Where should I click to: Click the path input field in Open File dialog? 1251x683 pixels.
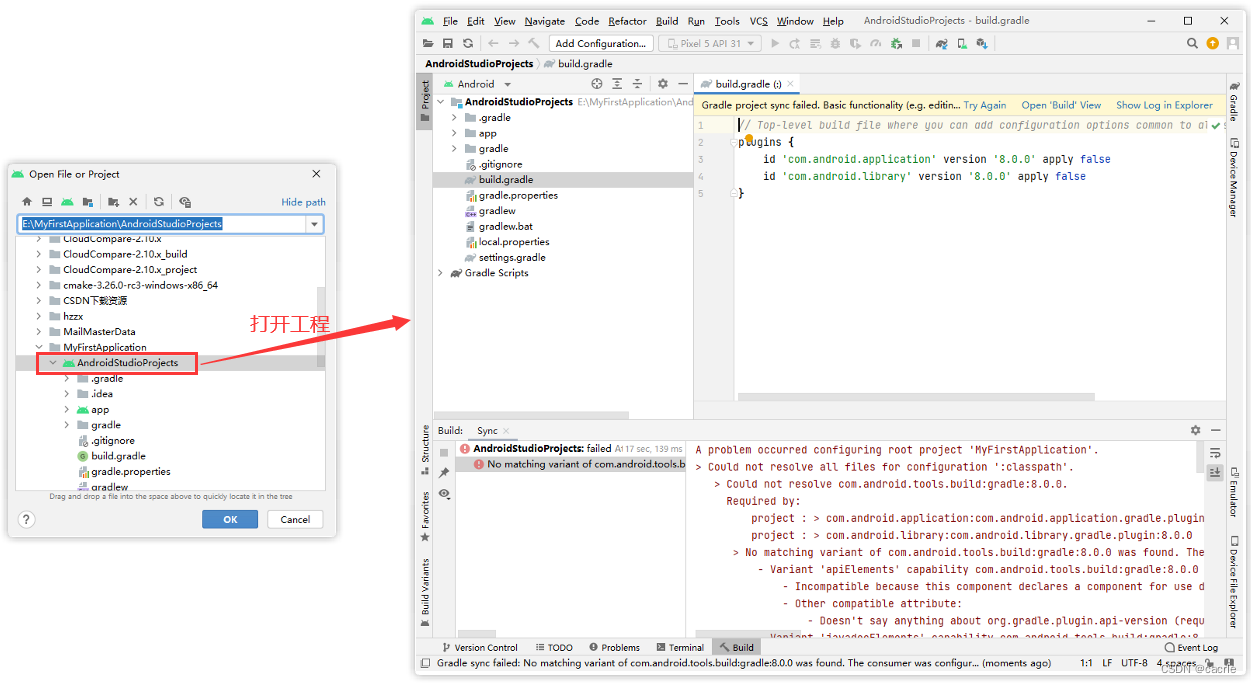tap(163, 224)
